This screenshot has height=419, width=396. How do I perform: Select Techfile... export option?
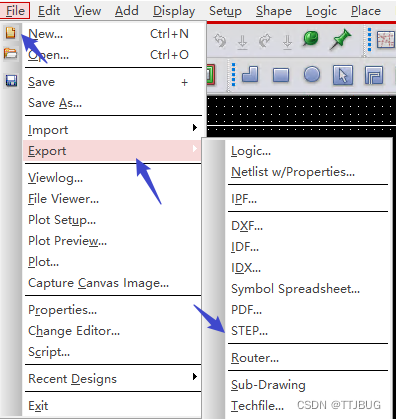[308, 406]
